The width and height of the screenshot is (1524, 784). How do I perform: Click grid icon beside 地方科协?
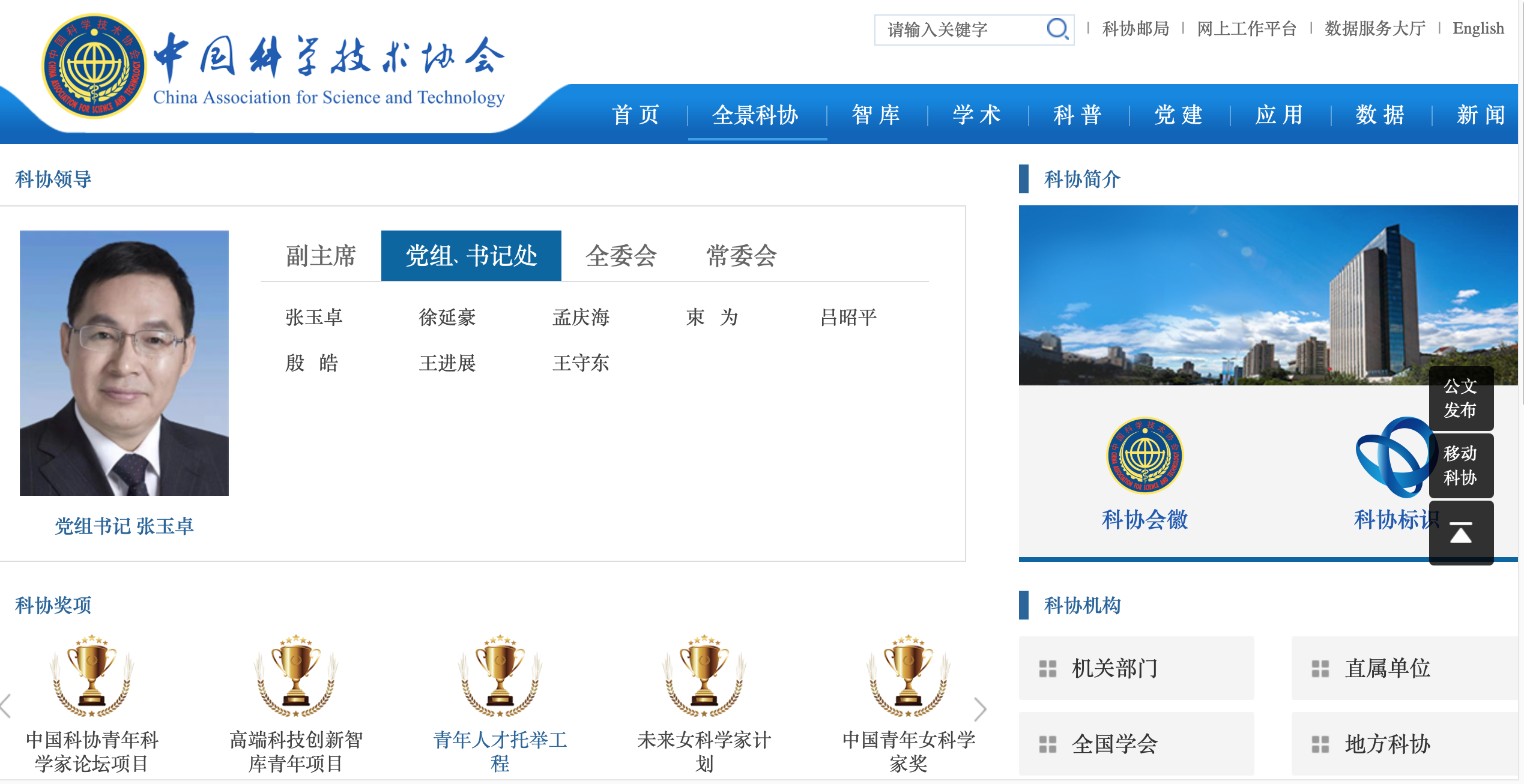click(x=1320, y=744)
